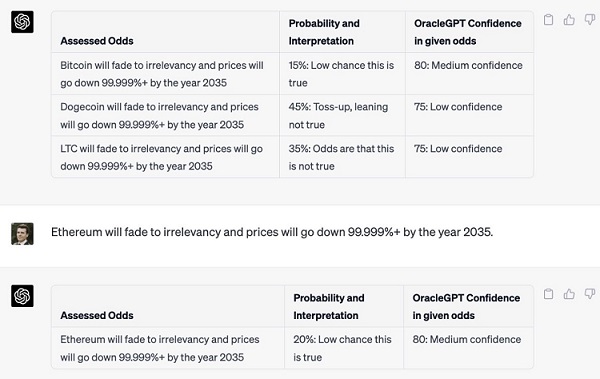
Task: Click the Dogecoin fade to irrelevancy cell
Action: click(x=165, y=115)
